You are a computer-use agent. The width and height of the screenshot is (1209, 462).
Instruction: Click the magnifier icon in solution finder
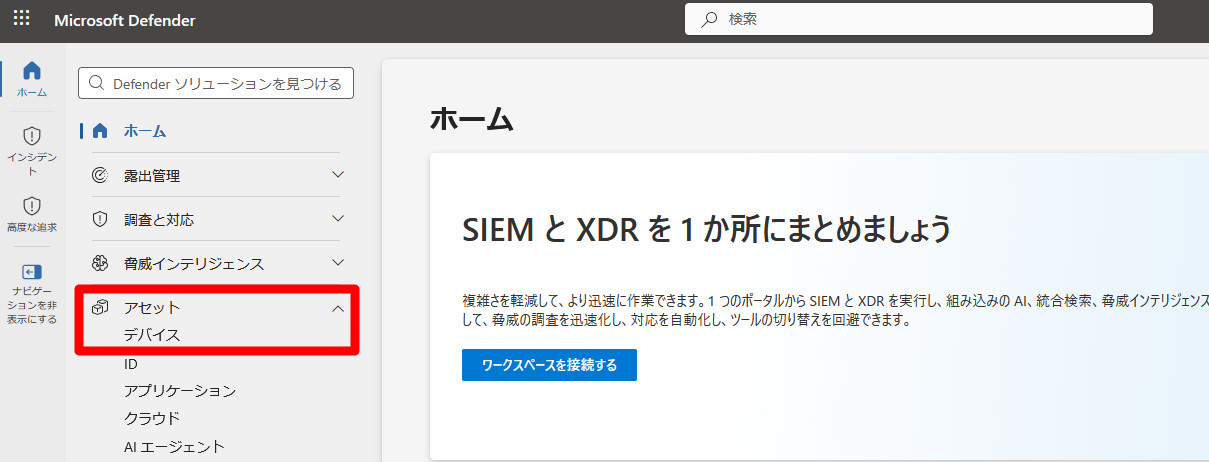(97, 84)
